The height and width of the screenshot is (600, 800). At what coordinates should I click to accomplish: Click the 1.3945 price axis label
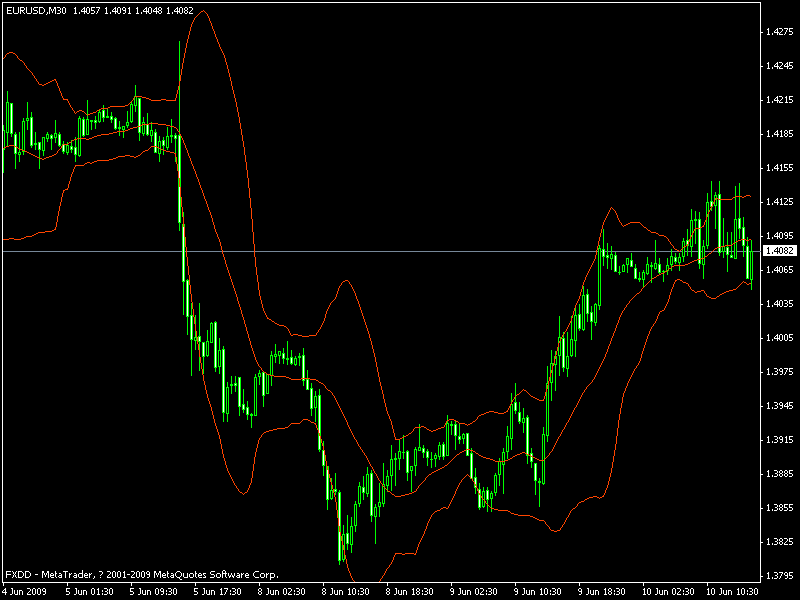tap(780, 406)
